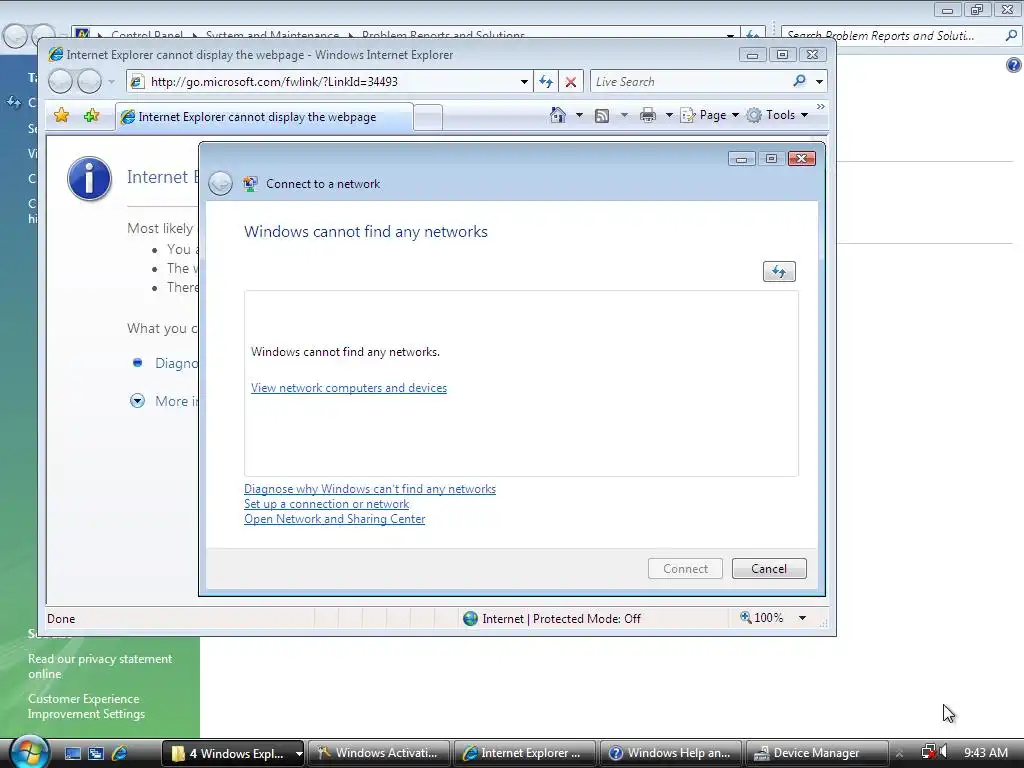1024x768 pixels.
Task: Click Diagnose why Windows can't find networks
Action: coord(370,488)
